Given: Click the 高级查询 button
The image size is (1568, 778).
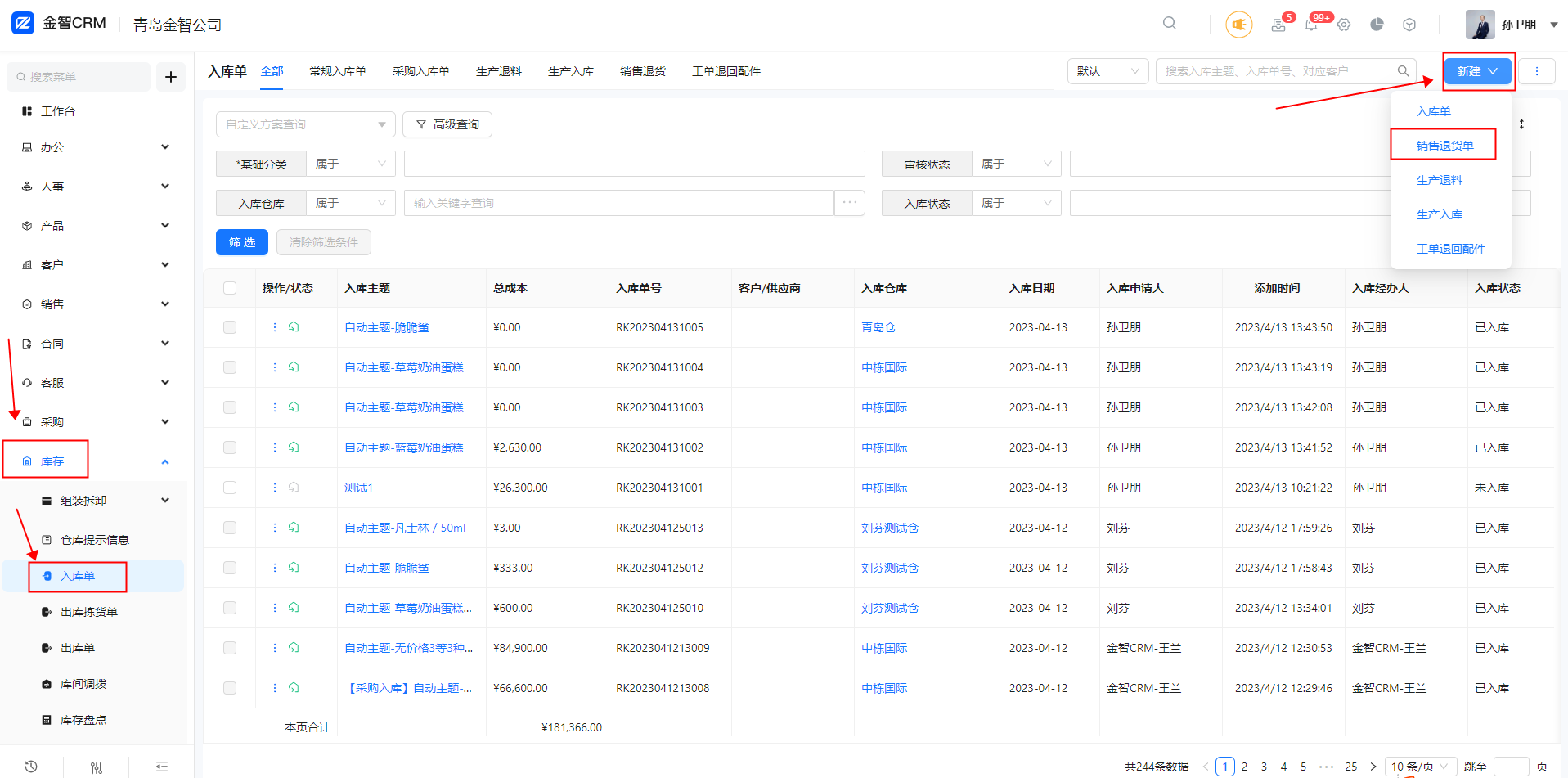Looking at the screenshot, I should (447, 124).
